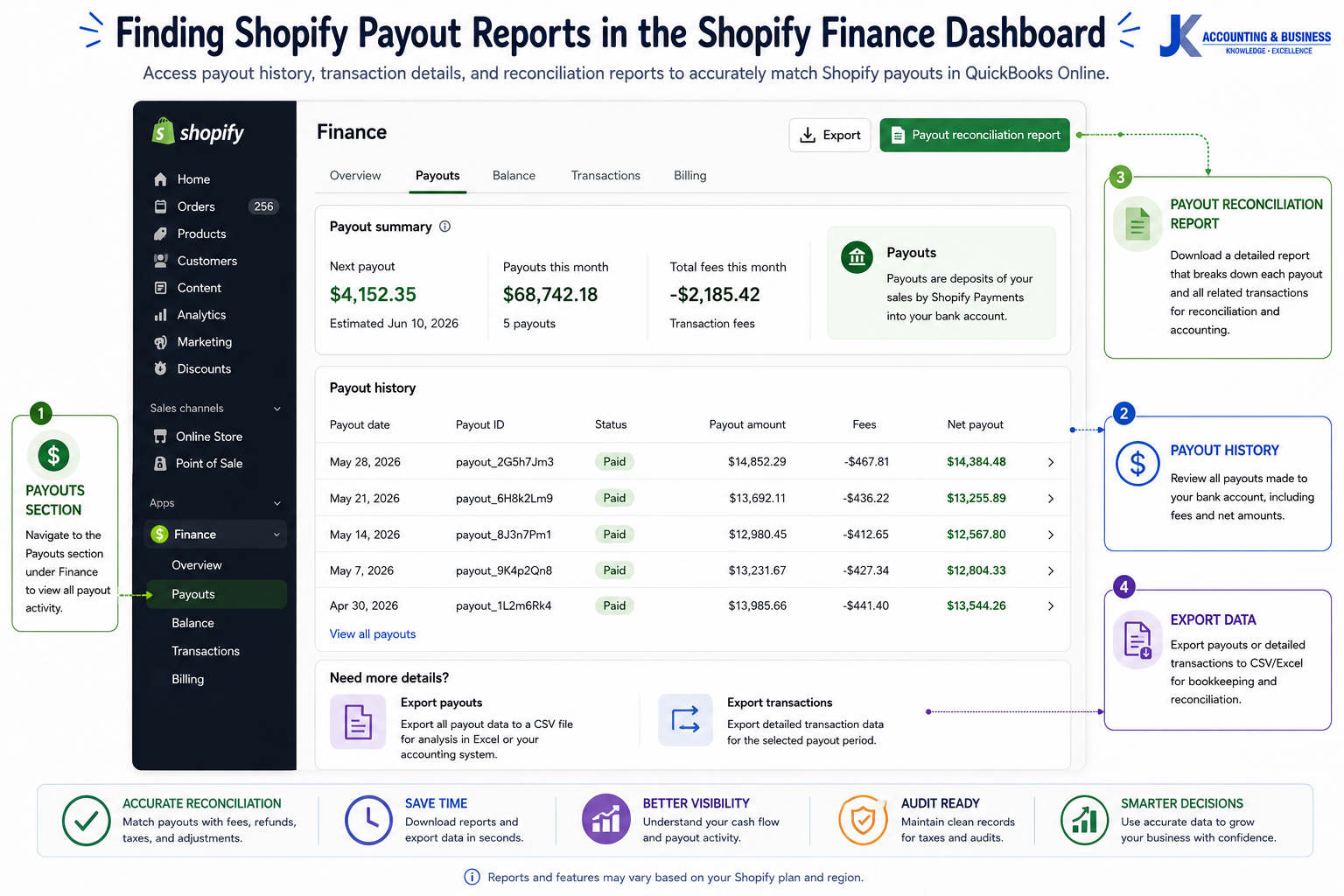Click the Better Visibility chart icon

point(606,819)
